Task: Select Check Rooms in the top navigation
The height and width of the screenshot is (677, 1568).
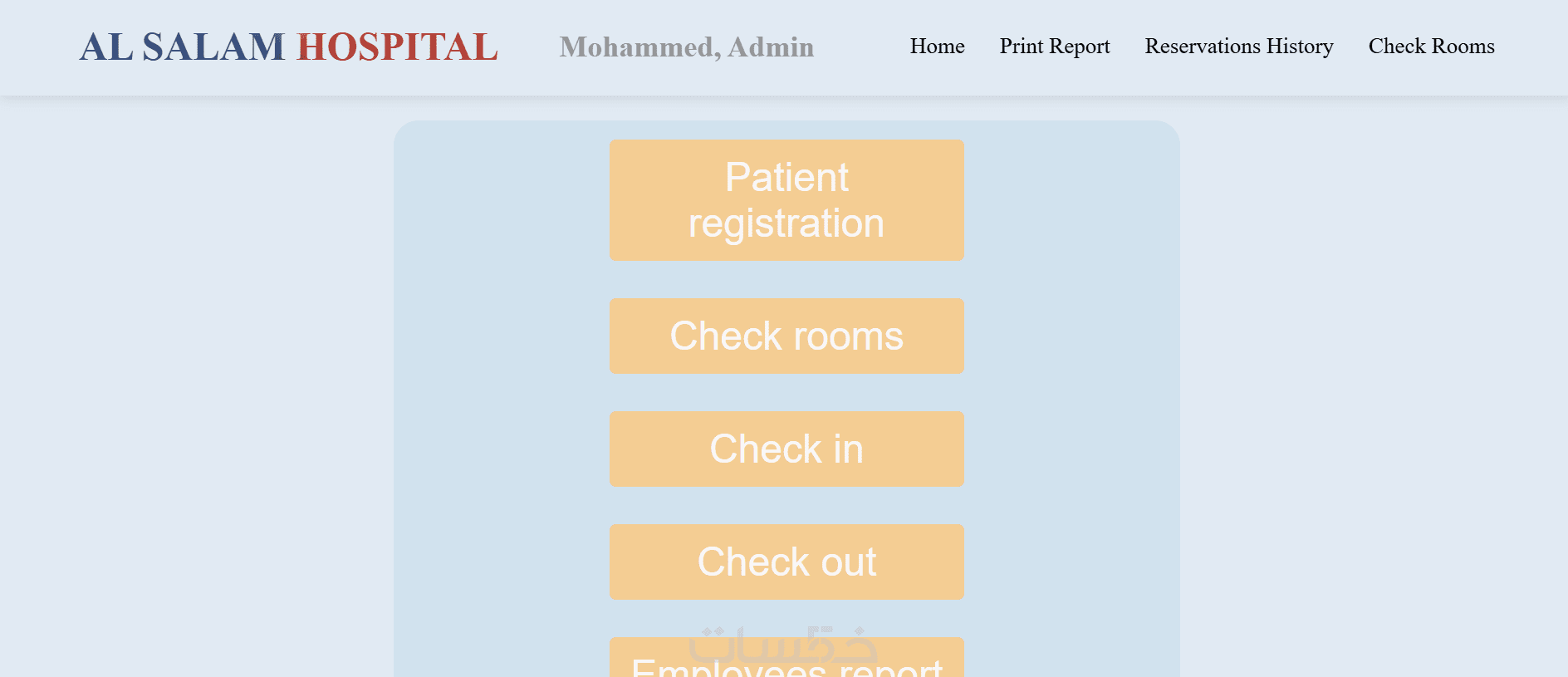Action: pyautogui.click(x=1431, y=47)
